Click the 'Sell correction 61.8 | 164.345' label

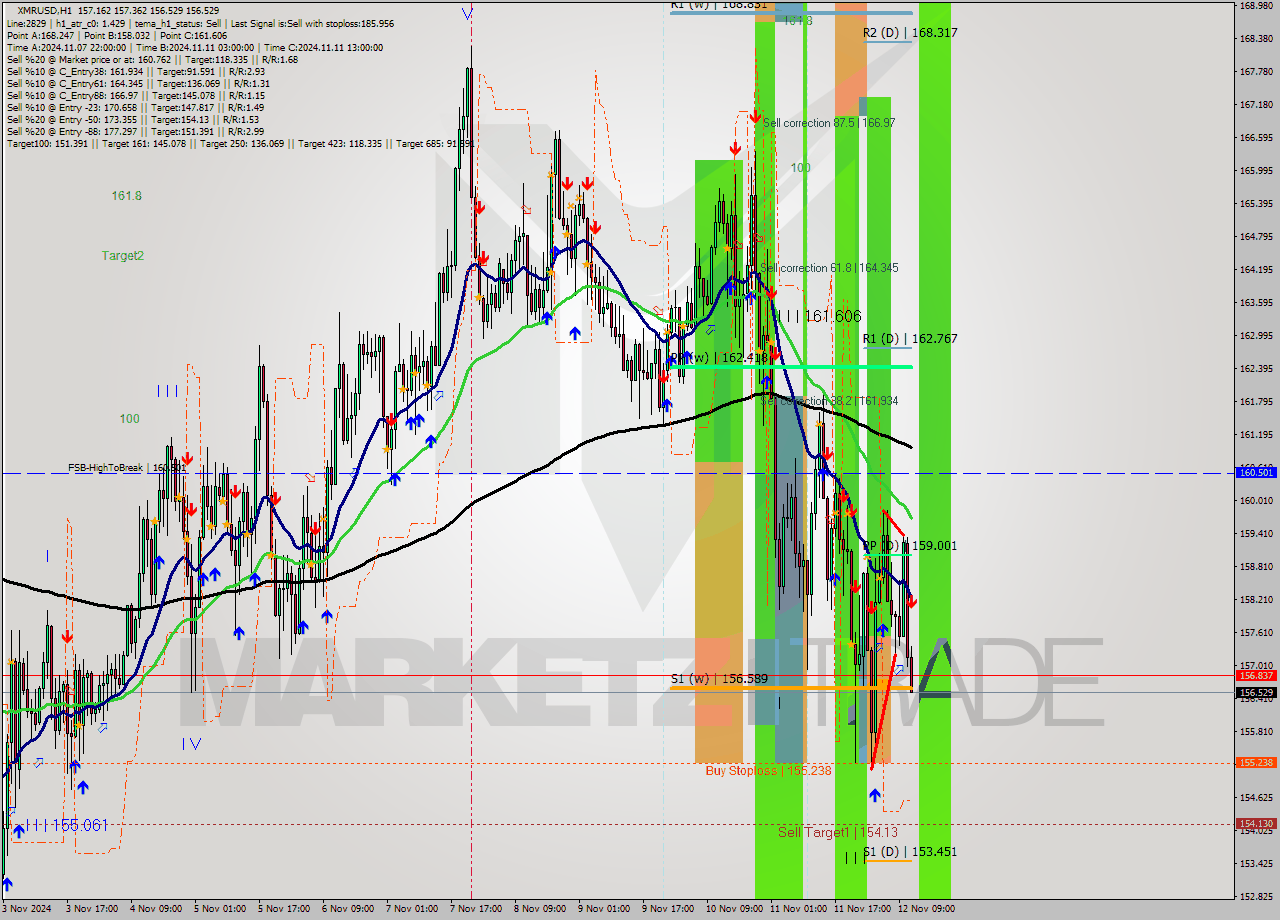tap(829, 268)
